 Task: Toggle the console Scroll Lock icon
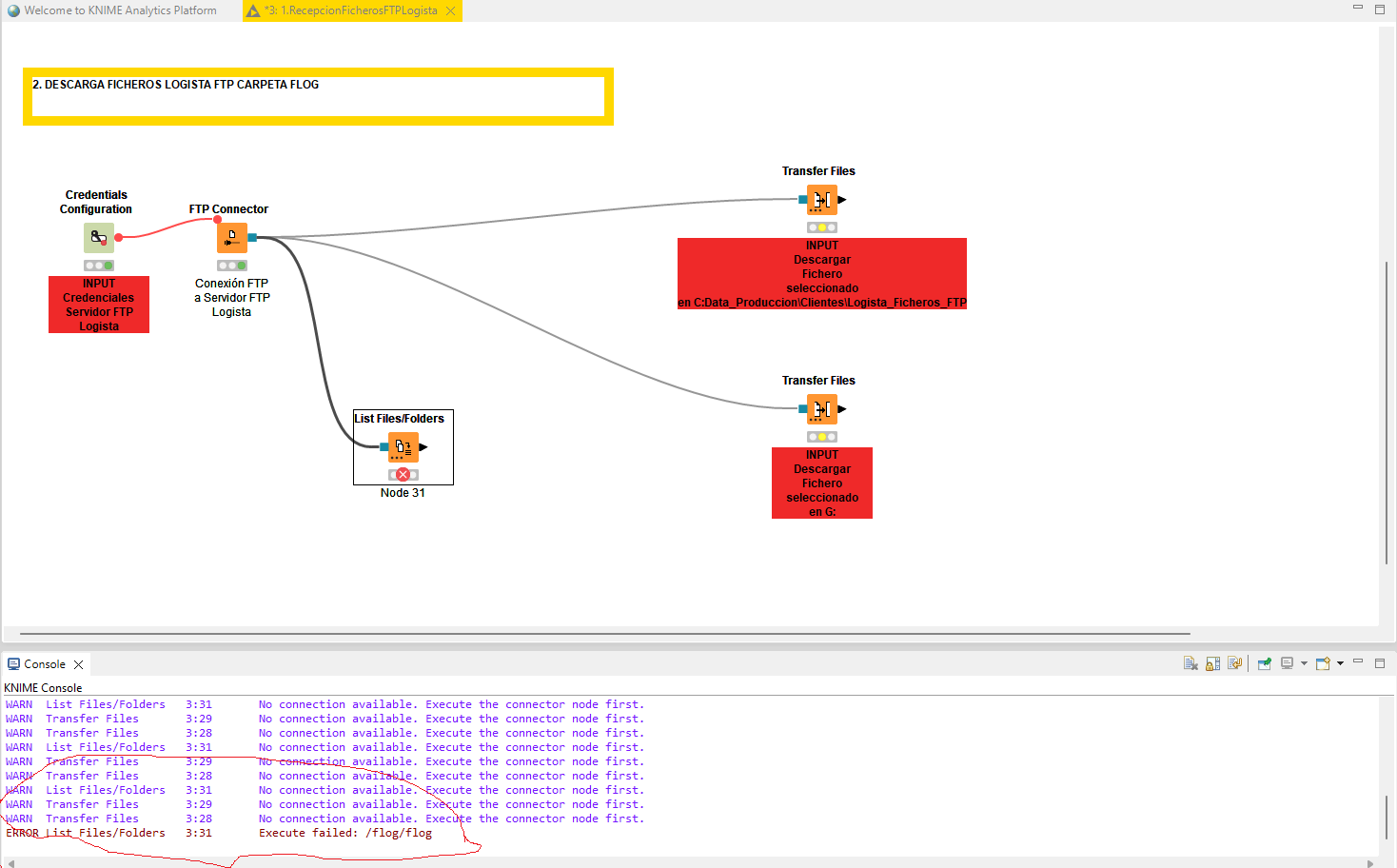pos(1212,663)
